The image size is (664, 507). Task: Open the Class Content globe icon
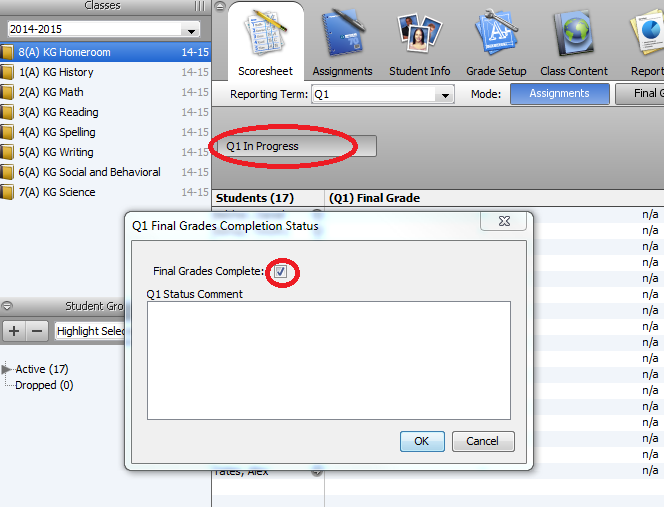pyautogui.click(x=574, y=33)
